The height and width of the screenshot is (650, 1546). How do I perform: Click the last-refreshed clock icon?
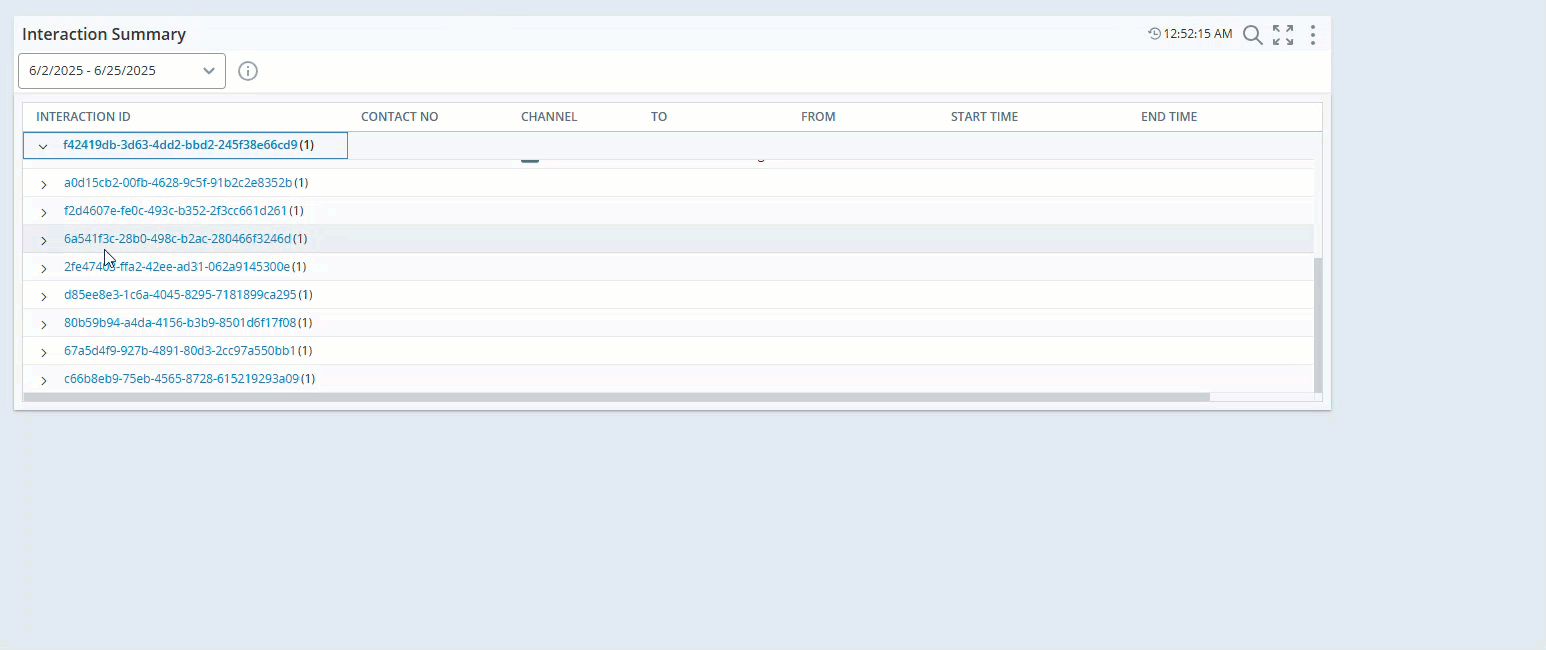pyautogui.click(x=1154, y=34)
